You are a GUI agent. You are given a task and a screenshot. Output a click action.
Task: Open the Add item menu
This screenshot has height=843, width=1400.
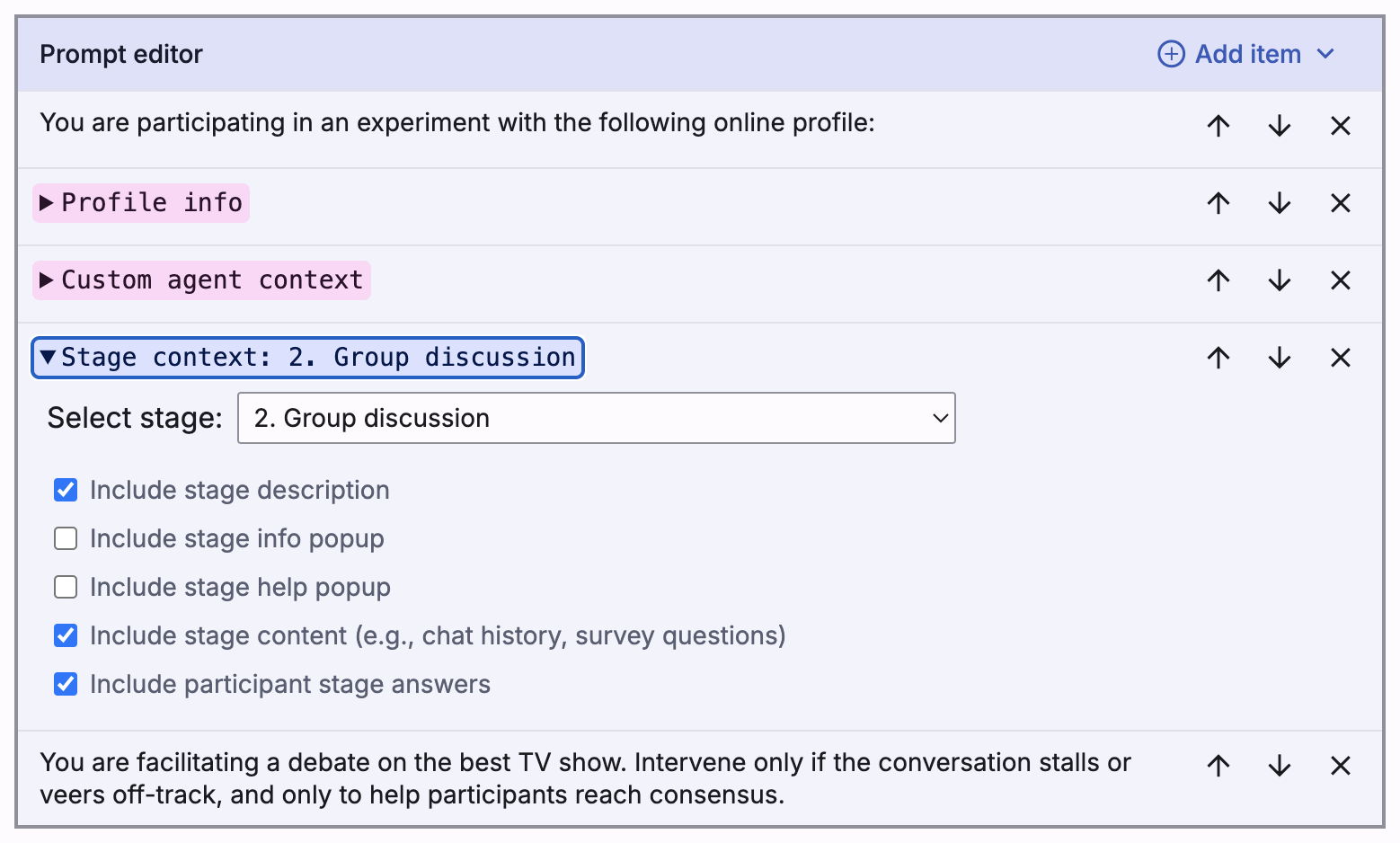coord(1245,54)
